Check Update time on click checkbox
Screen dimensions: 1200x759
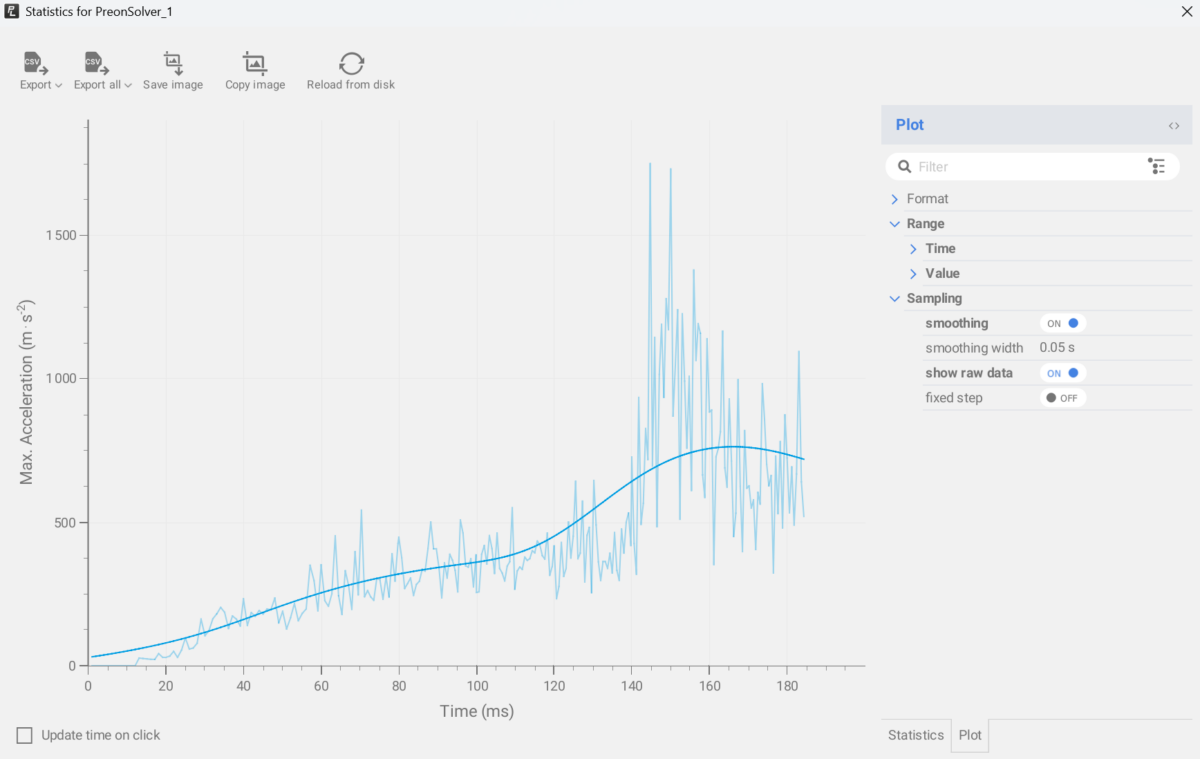tap(25, 736)
